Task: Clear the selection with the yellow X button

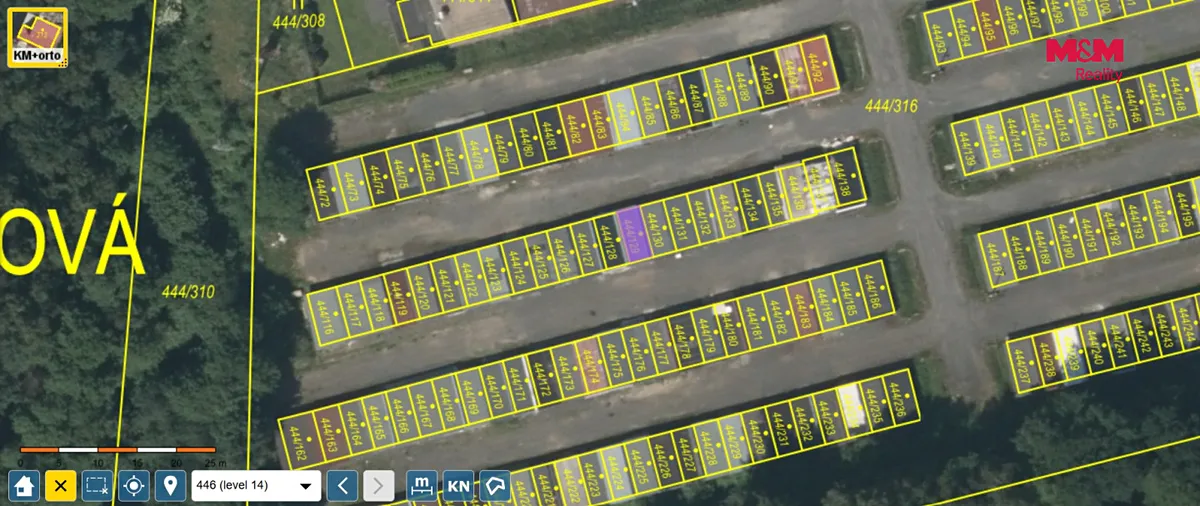Action: click(x=60, y=486)
